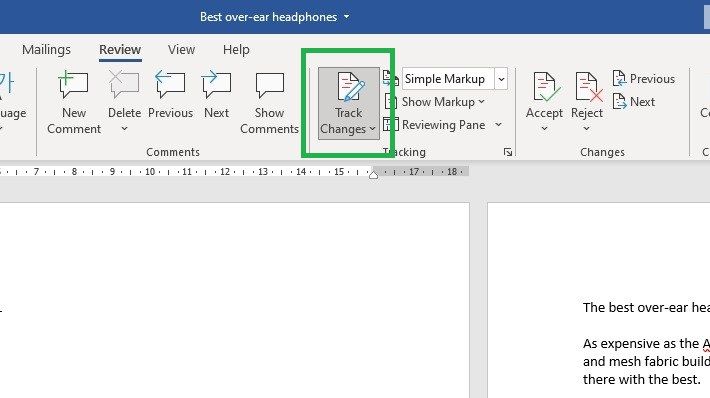Open the Accept dropdown arrow

544,129
